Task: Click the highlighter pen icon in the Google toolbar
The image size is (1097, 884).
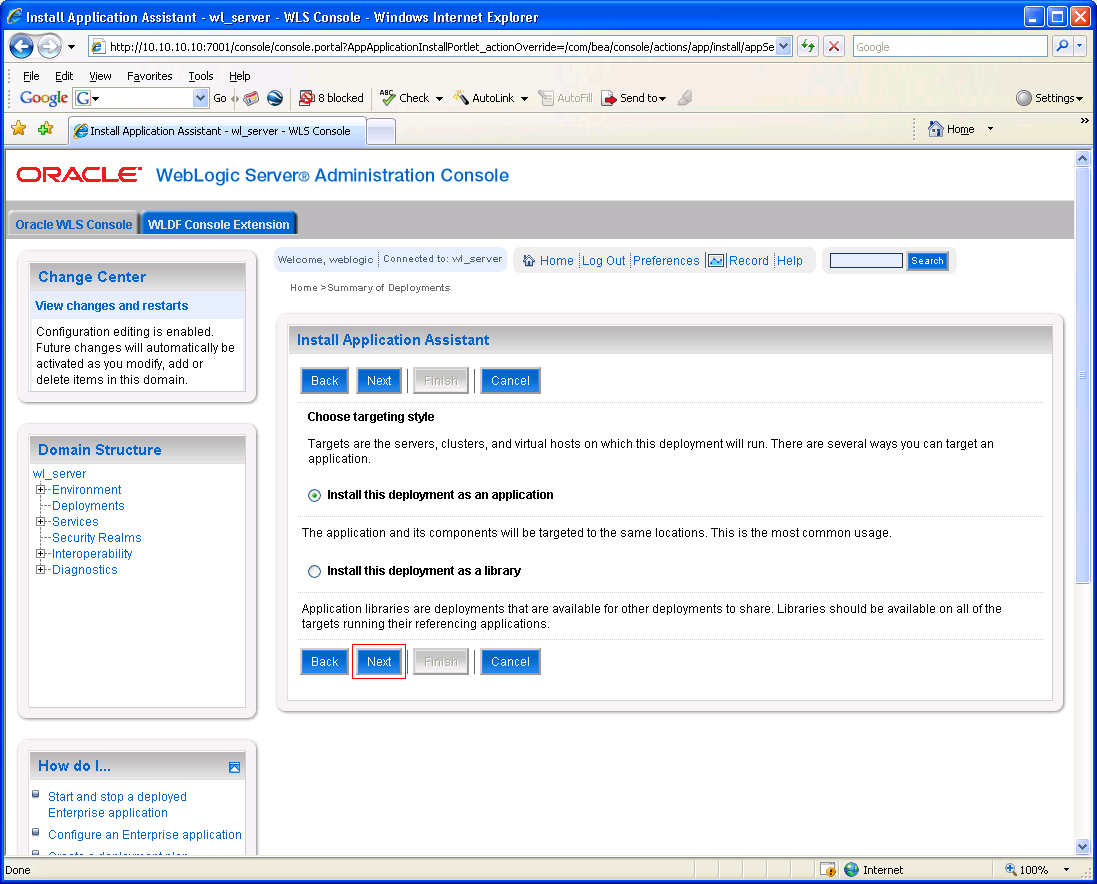Action: coord(685,98)
